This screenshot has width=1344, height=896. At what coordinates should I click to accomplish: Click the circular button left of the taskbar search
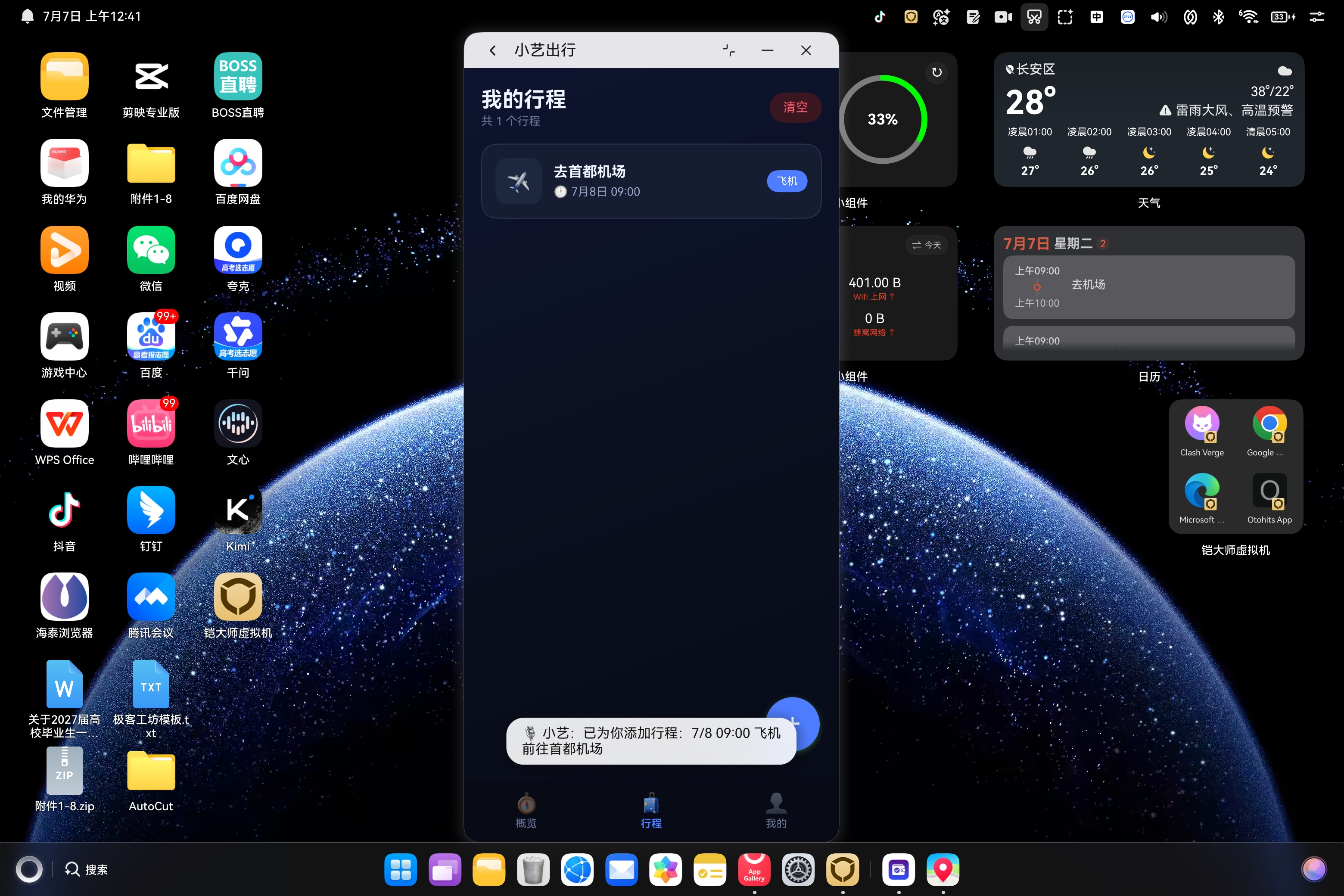[29, 869]
